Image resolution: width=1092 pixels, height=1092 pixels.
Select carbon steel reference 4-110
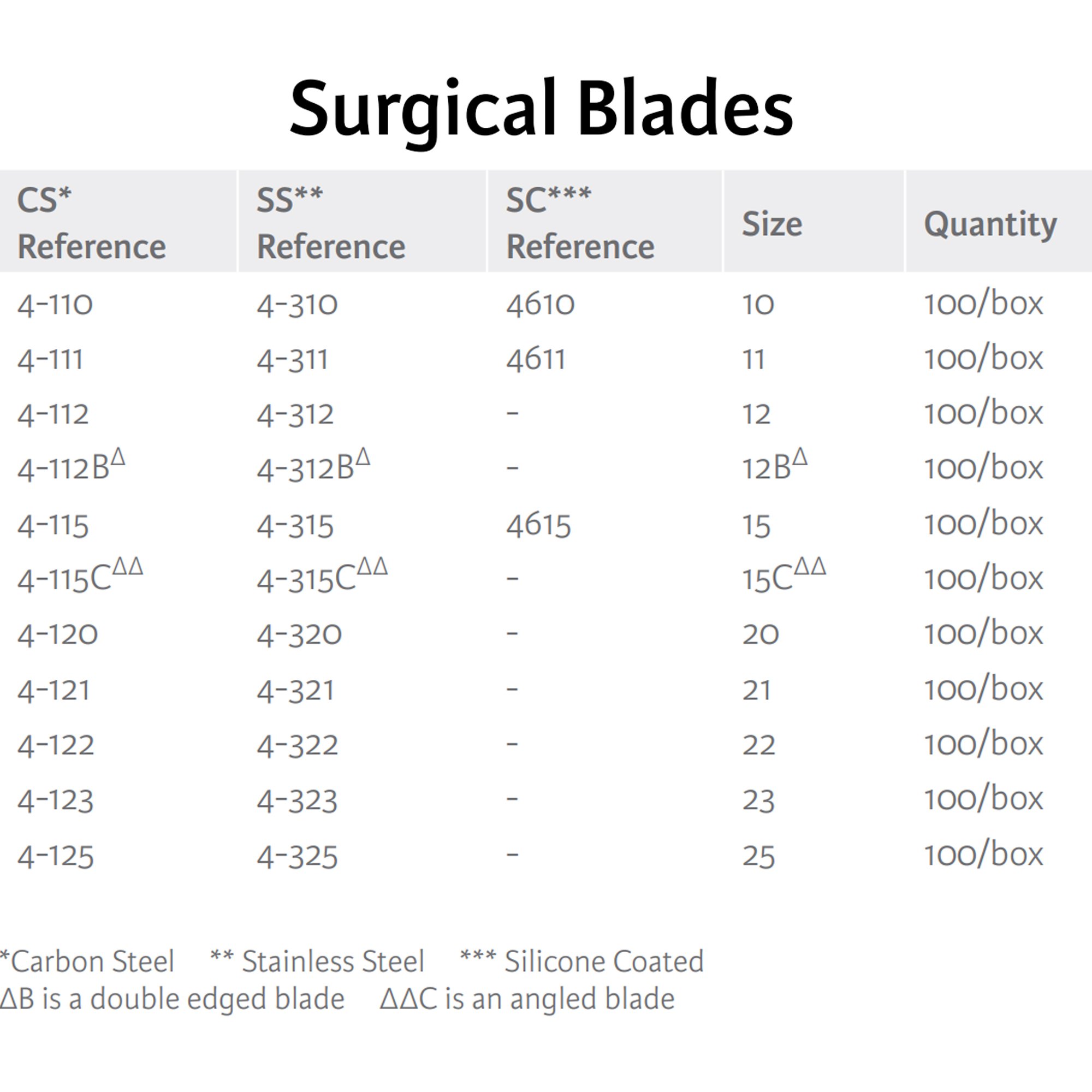tap(55, 305)
